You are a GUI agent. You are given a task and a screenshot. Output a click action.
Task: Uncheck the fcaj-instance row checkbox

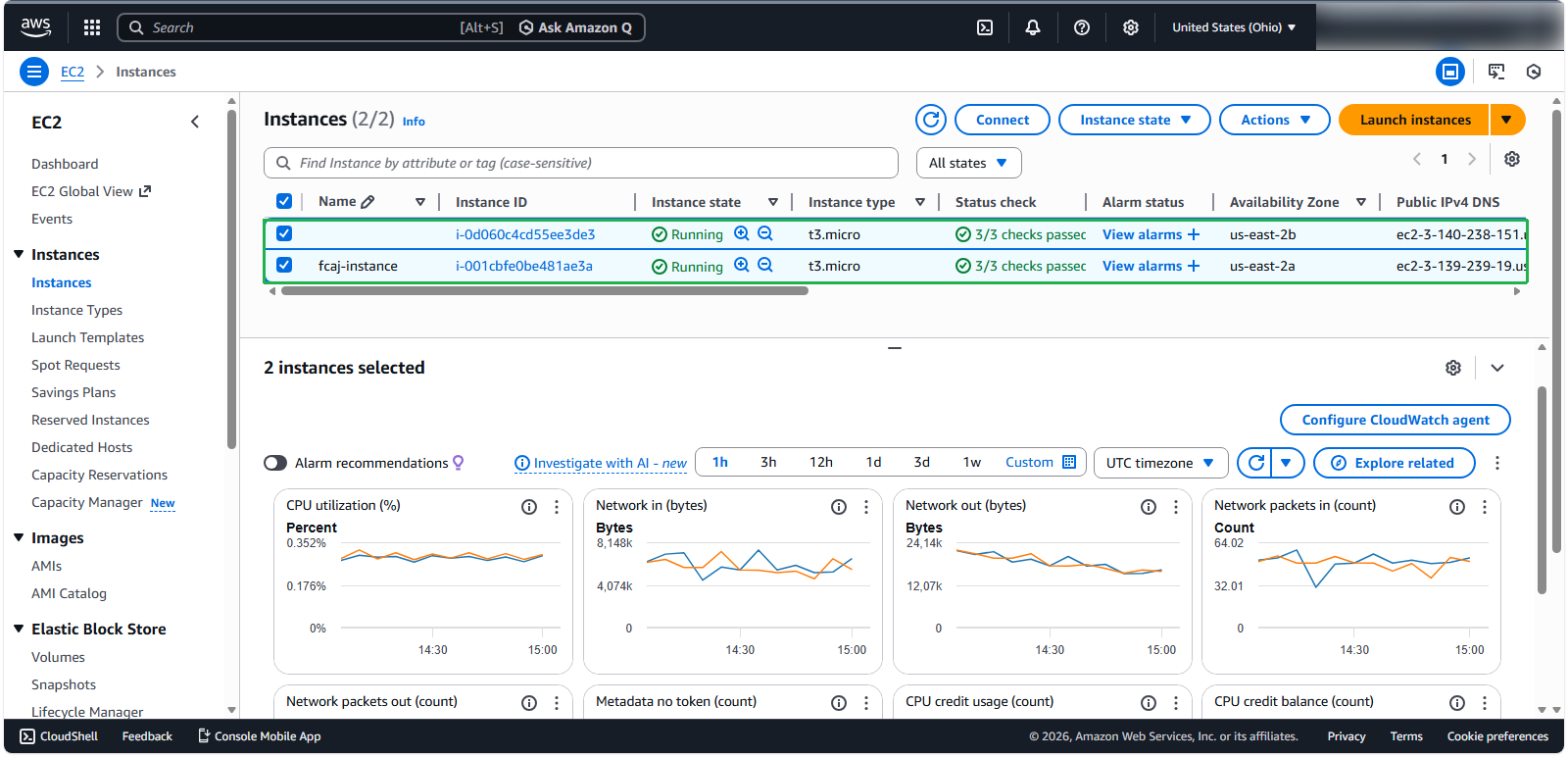284,265
